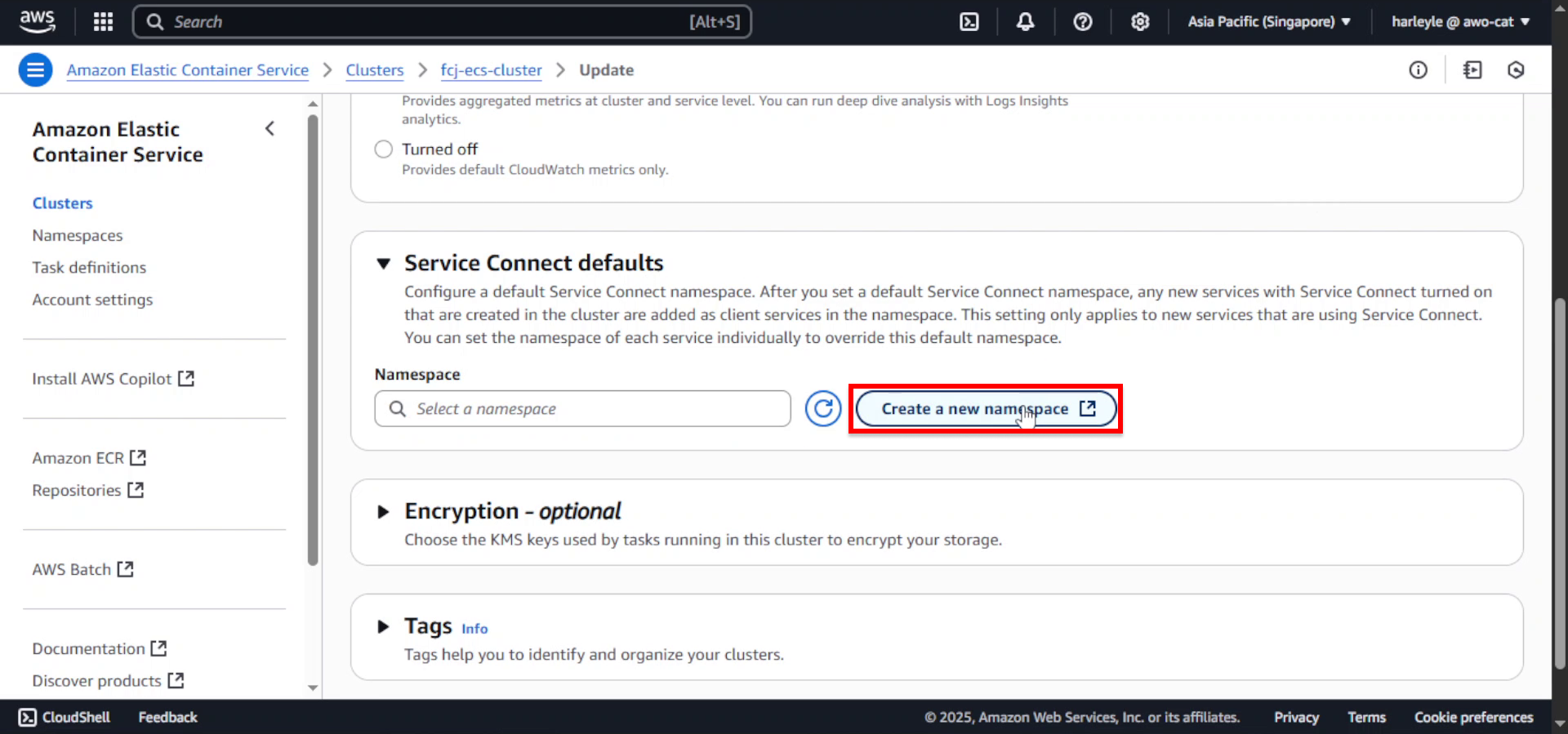Viewport: 1568px width, 734px height.
Task: Open the Terms footer link
Action: 1366,717
